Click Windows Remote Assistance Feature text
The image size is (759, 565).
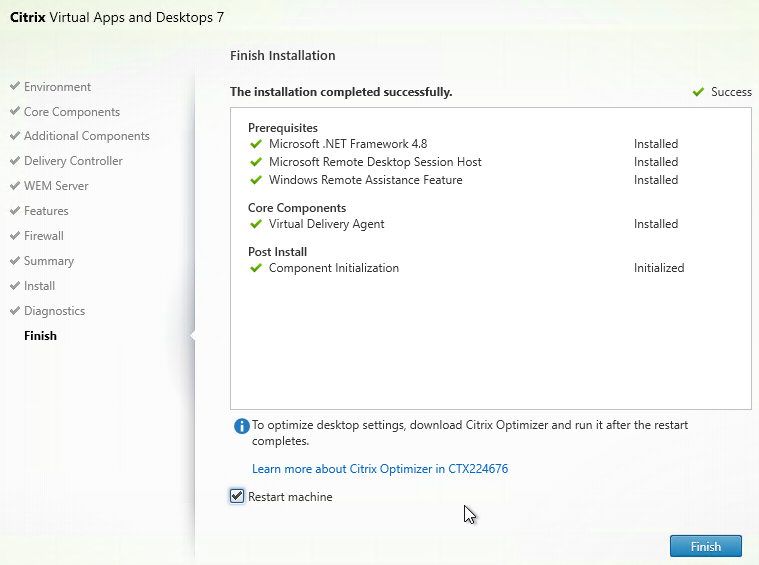[365, 180]
